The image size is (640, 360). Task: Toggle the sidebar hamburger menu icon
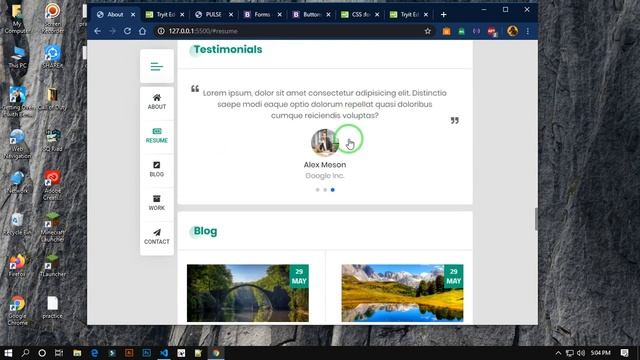tap(157, 67)
